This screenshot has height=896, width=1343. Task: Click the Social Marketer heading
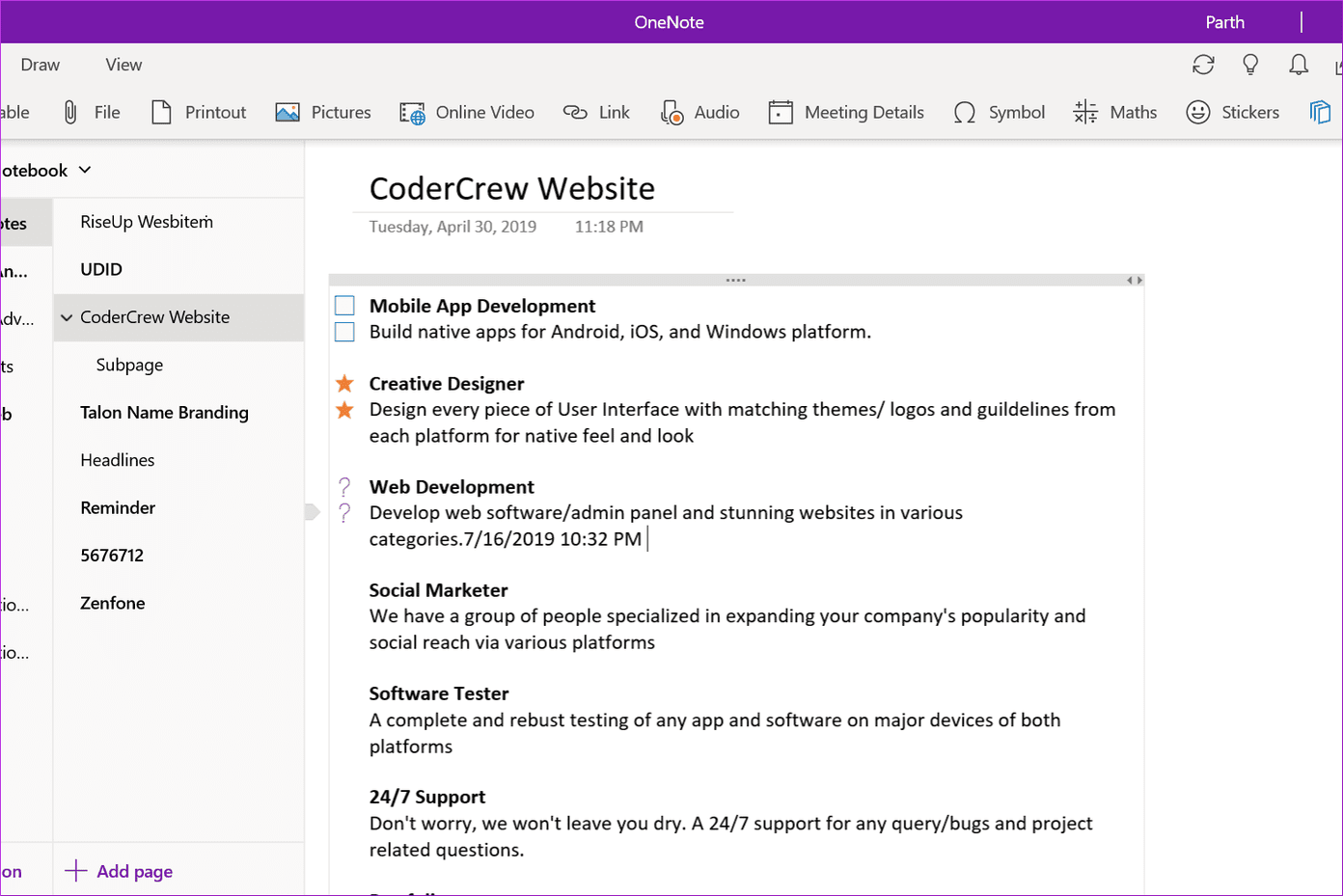point(438,590)
